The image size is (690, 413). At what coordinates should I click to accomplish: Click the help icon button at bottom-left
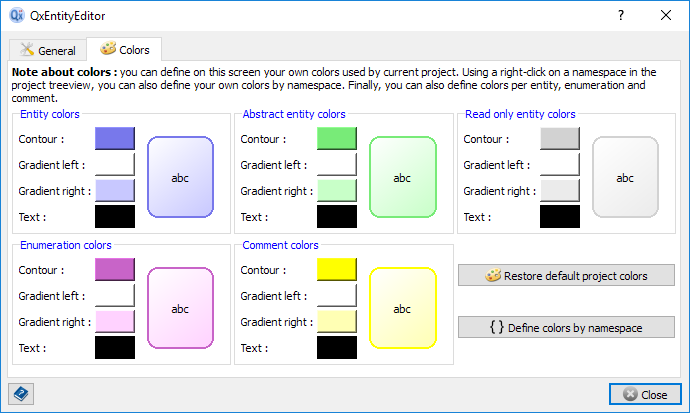(22, 394)
